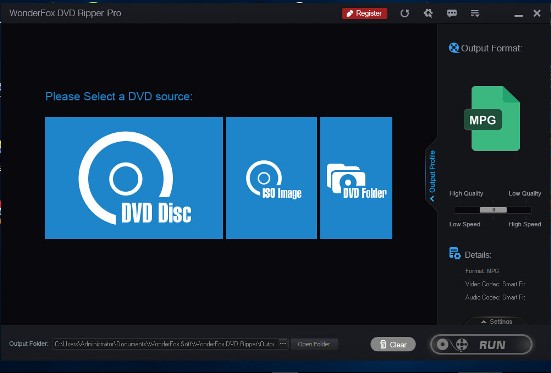Adjust the quality/speed slider handle

493,210
